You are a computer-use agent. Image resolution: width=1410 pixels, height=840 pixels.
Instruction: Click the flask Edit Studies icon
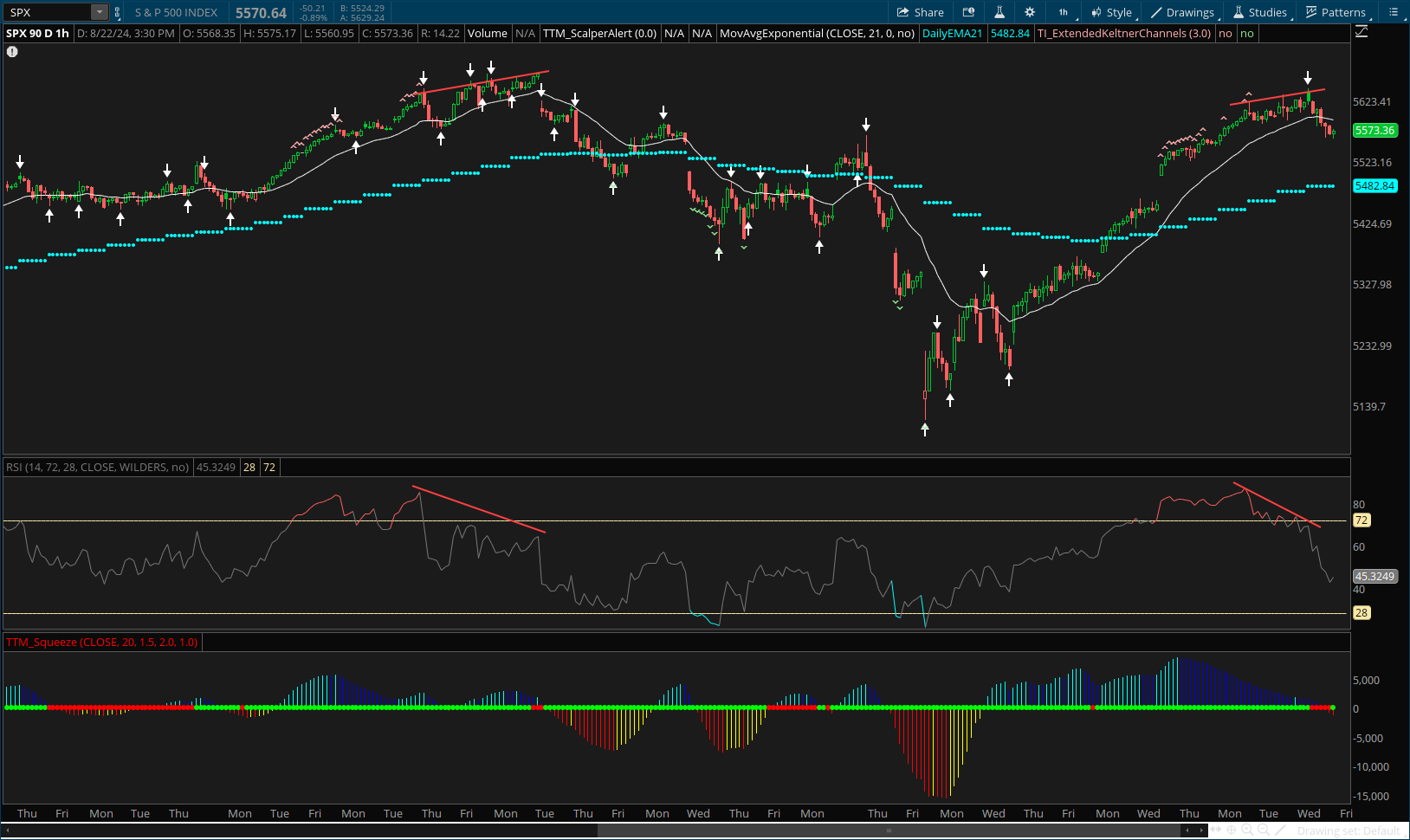(x=999, y=12)
